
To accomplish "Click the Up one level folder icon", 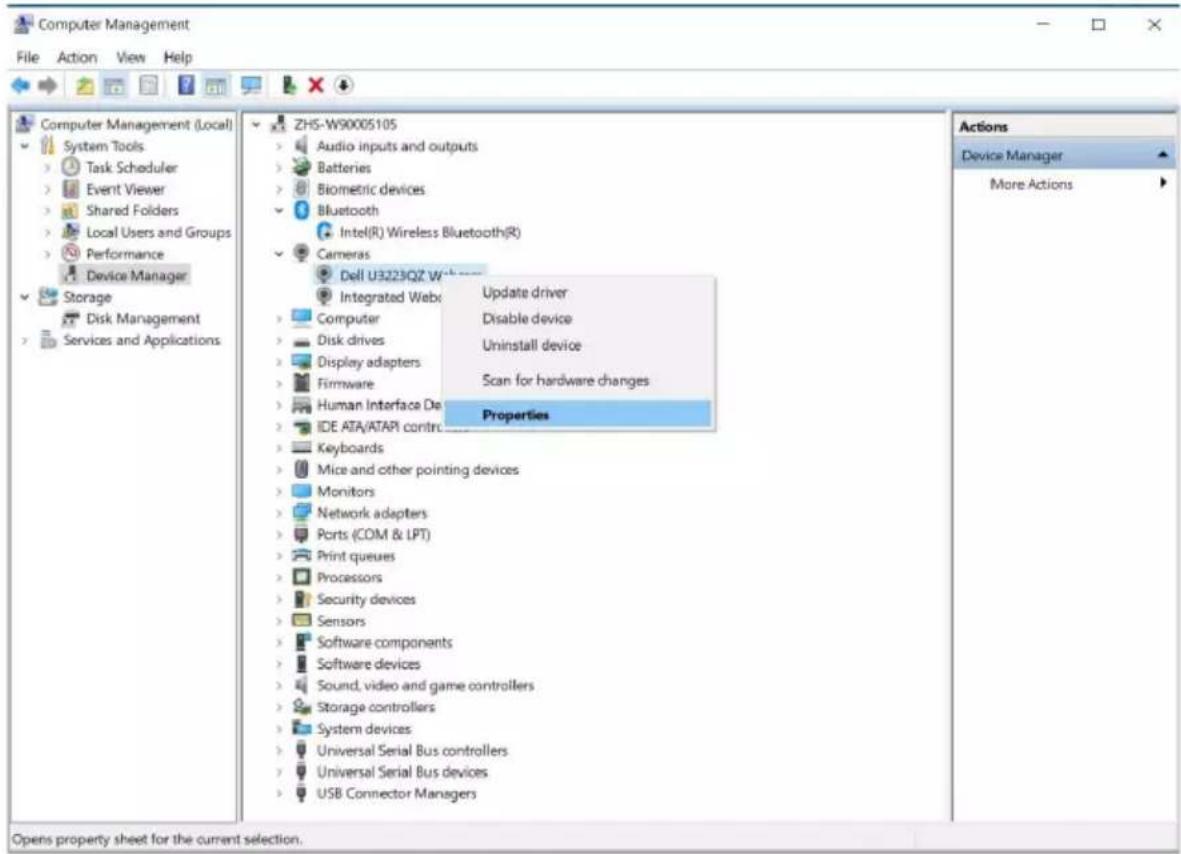I will coord(84,86).
